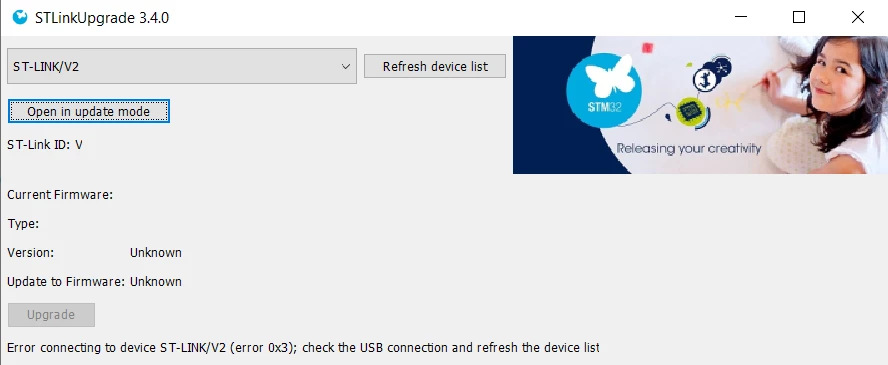Open the device in update mode
This screenshot has height=365, width=888.
[88, 111]
